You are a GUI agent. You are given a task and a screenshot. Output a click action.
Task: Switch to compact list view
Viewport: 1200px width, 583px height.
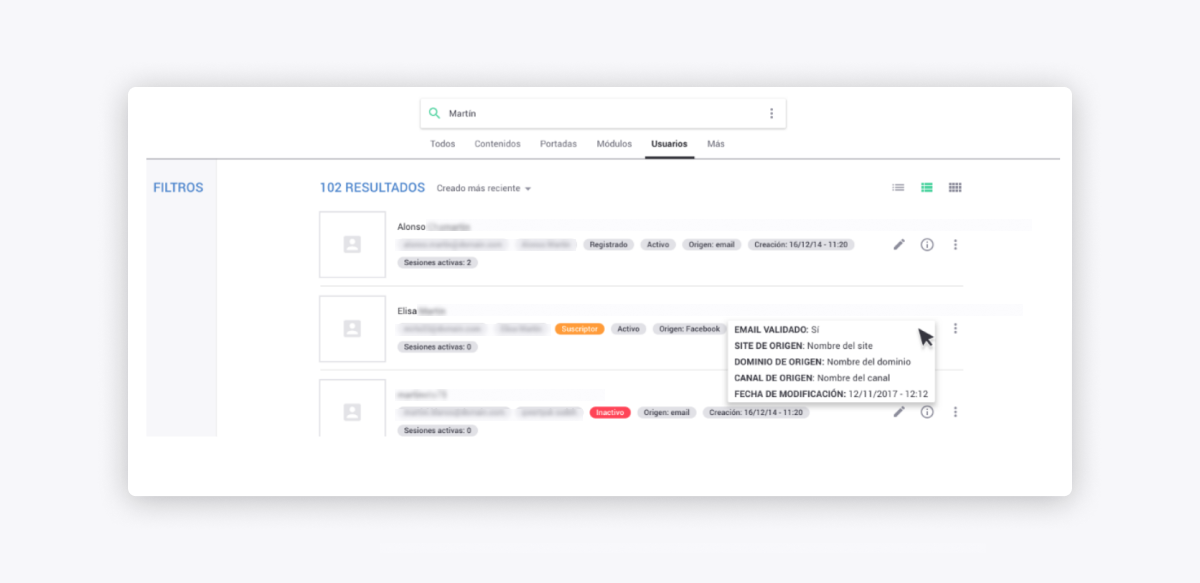coord(897,187)
